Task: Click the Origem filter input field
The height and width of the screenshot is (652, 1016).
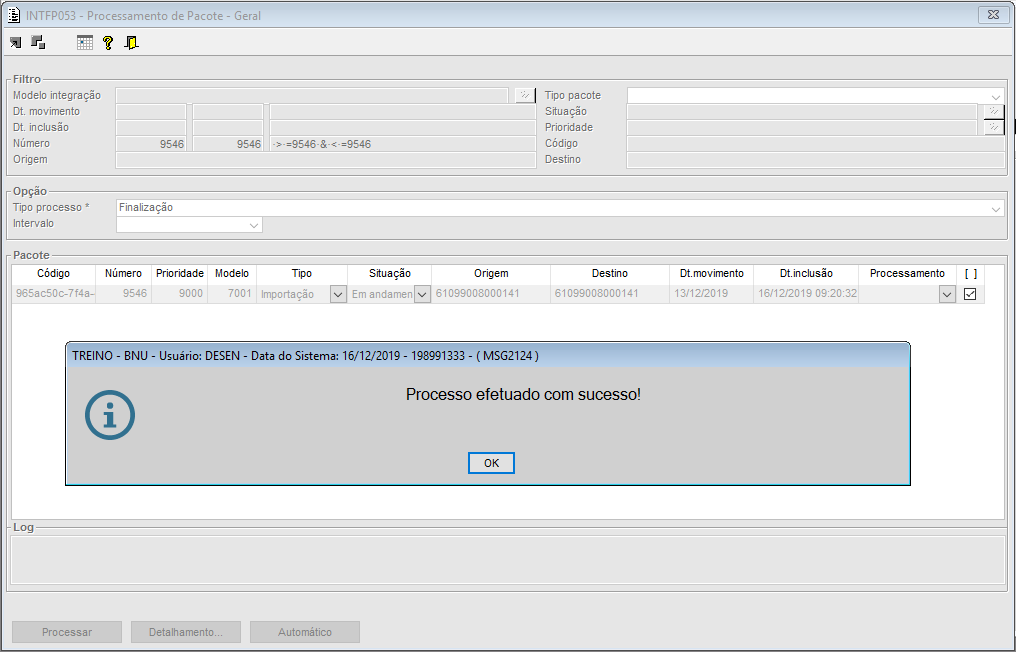Action: point(326,160)
